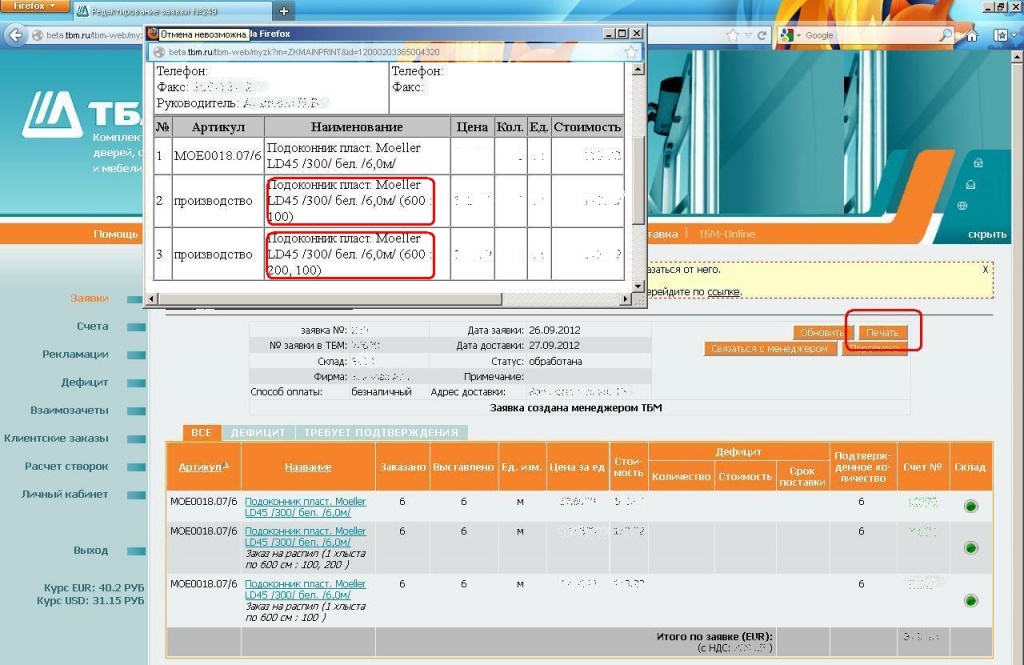Screen dimensions: 1024x665
Task: Bookmark the popup page with its star
Action: [x=631, y=52]
